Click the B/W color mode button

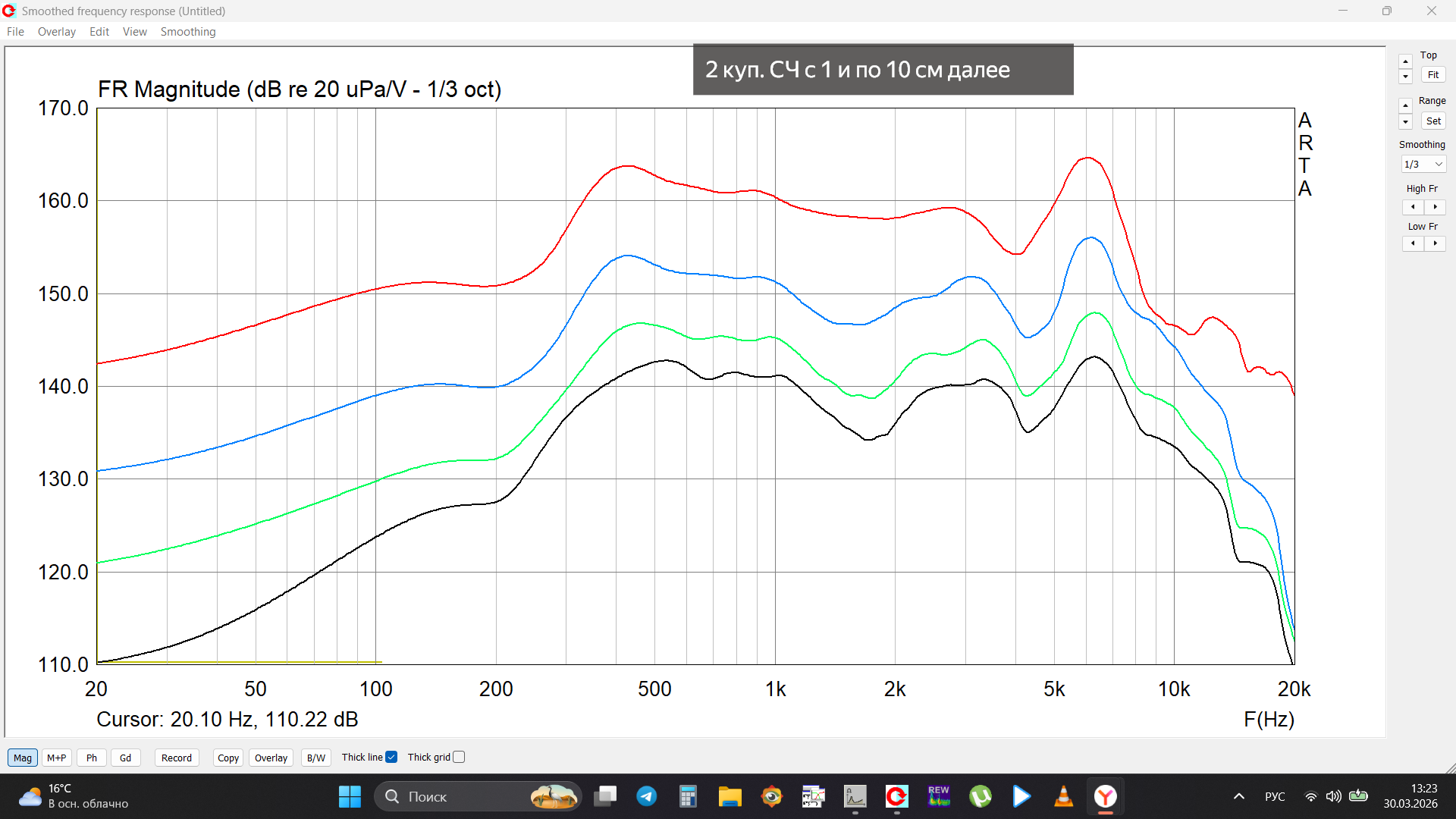[x=315, y=758]
